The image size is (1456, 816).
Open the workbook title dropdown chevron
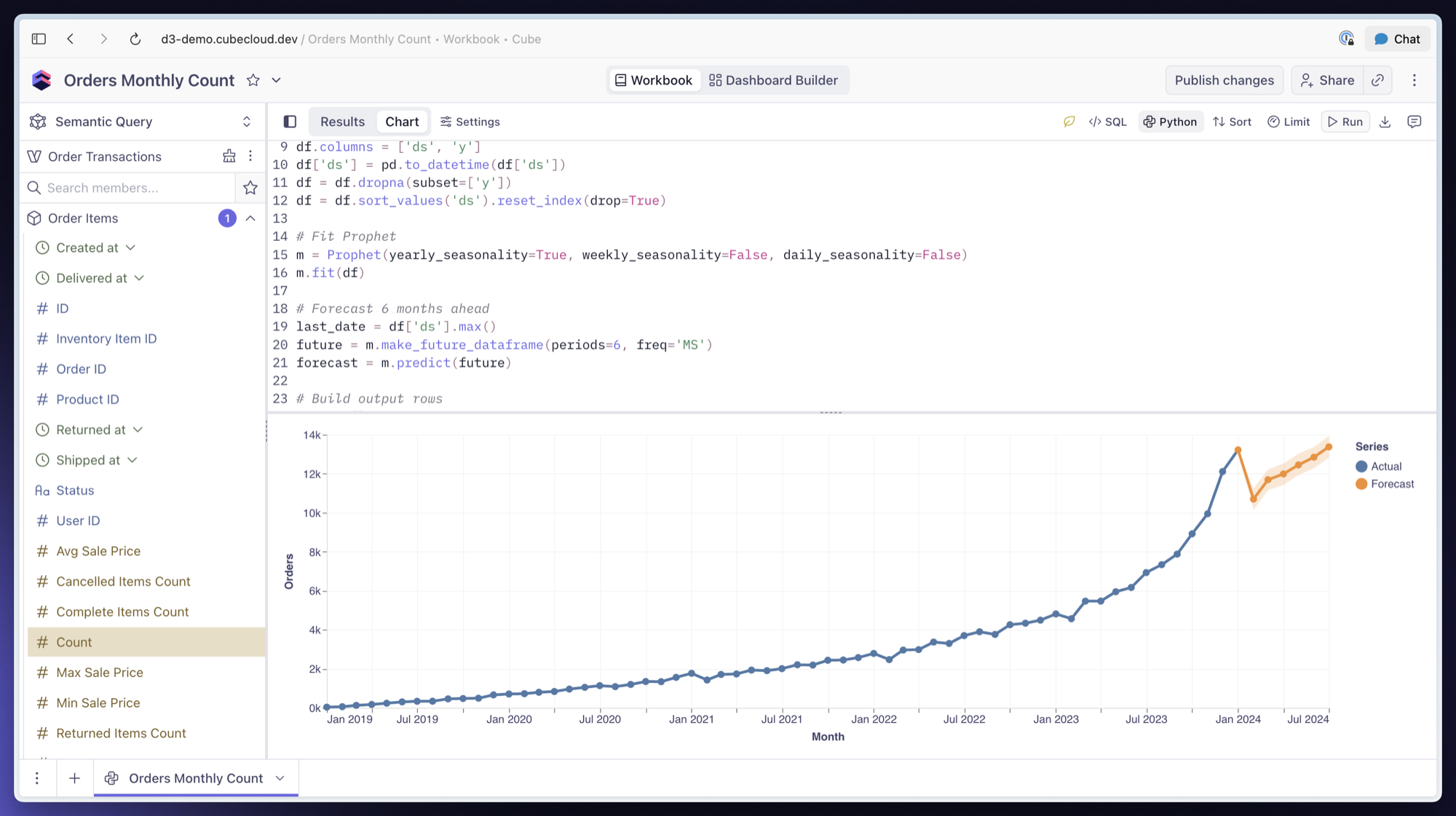pos(277,80)
